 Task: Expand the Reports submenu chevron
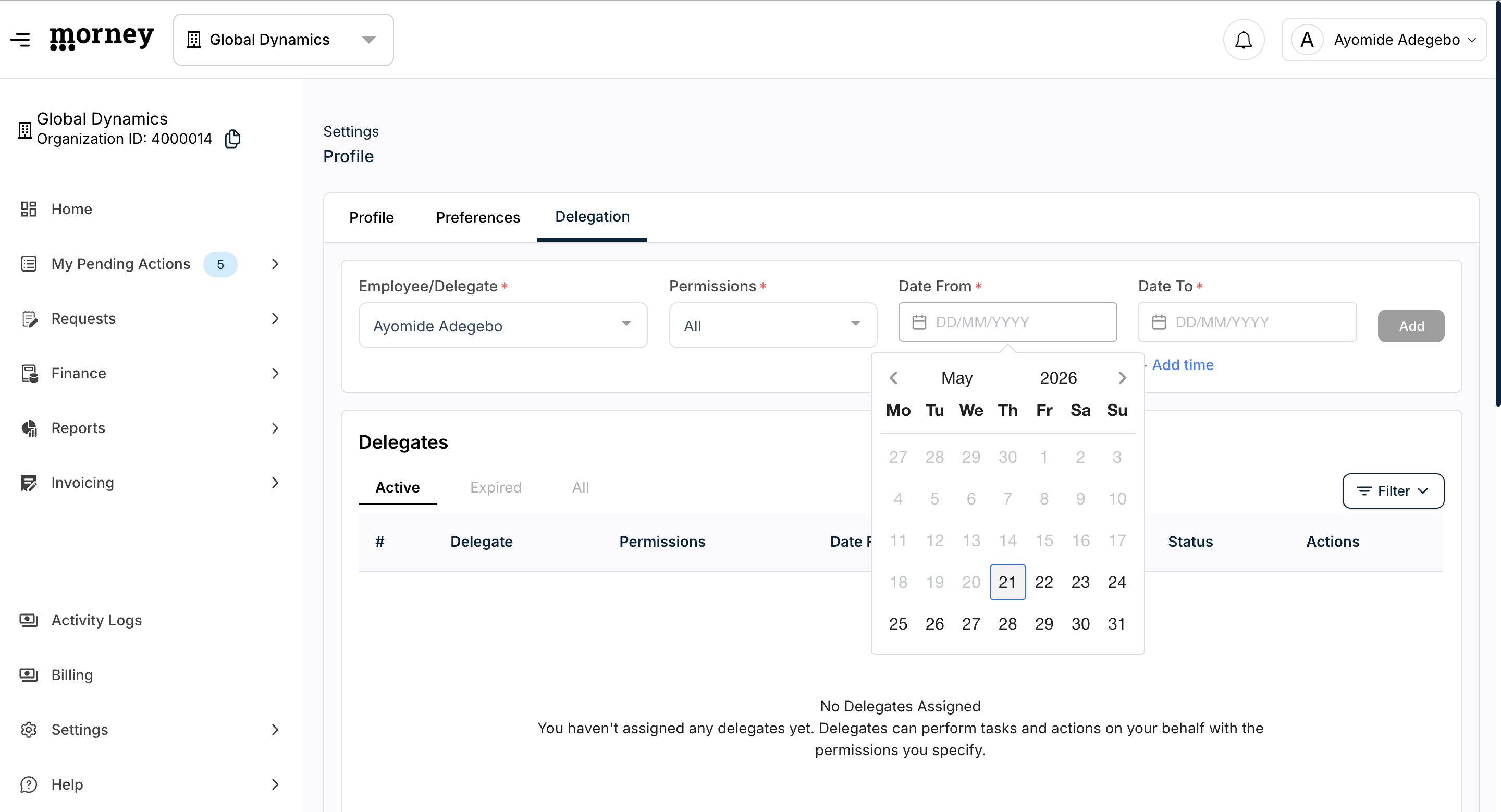point(276,428)
